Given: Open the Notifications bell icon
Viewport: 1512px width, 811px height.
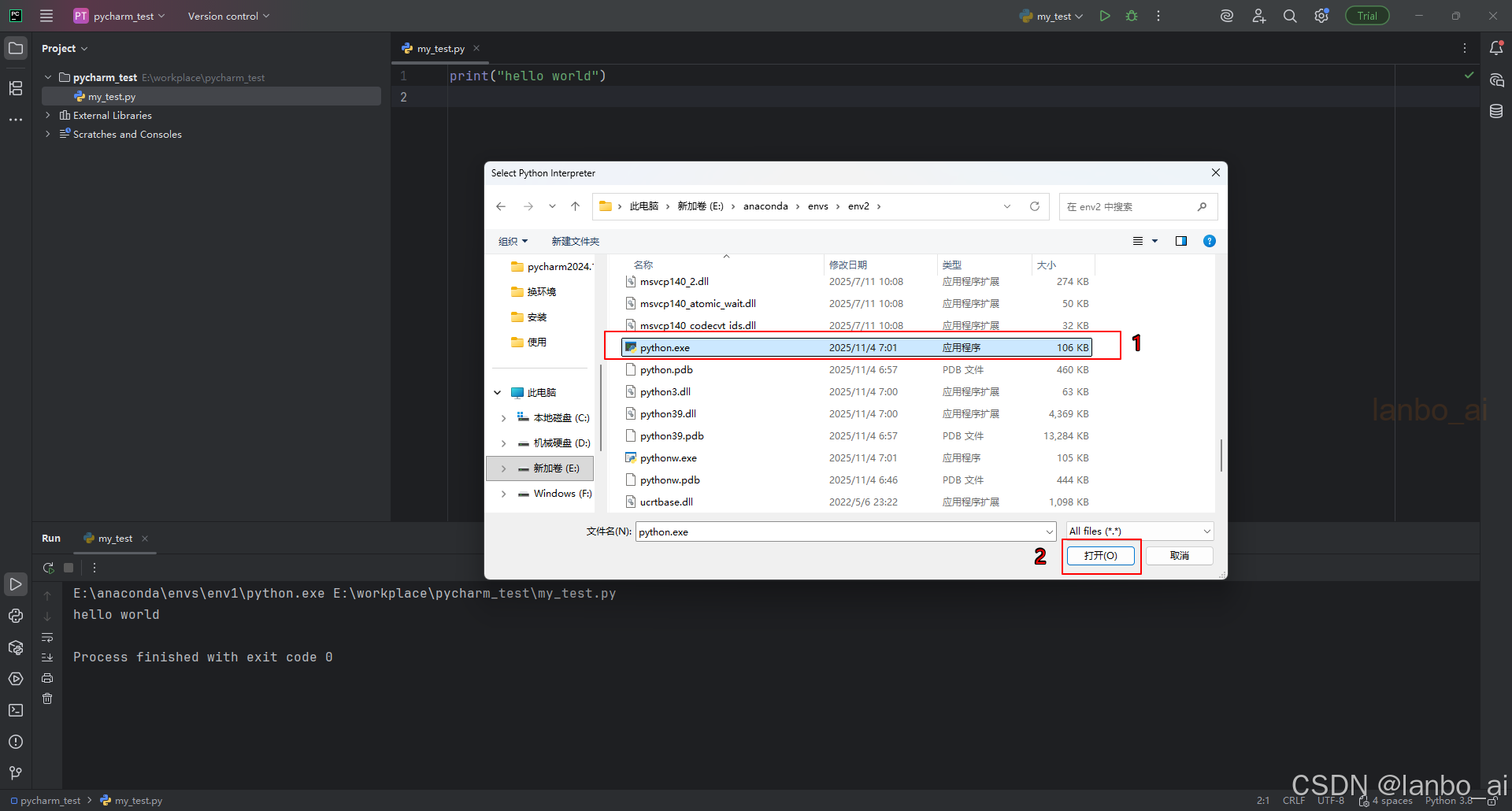Looking at the screenshot, I should pos(1496,48).
